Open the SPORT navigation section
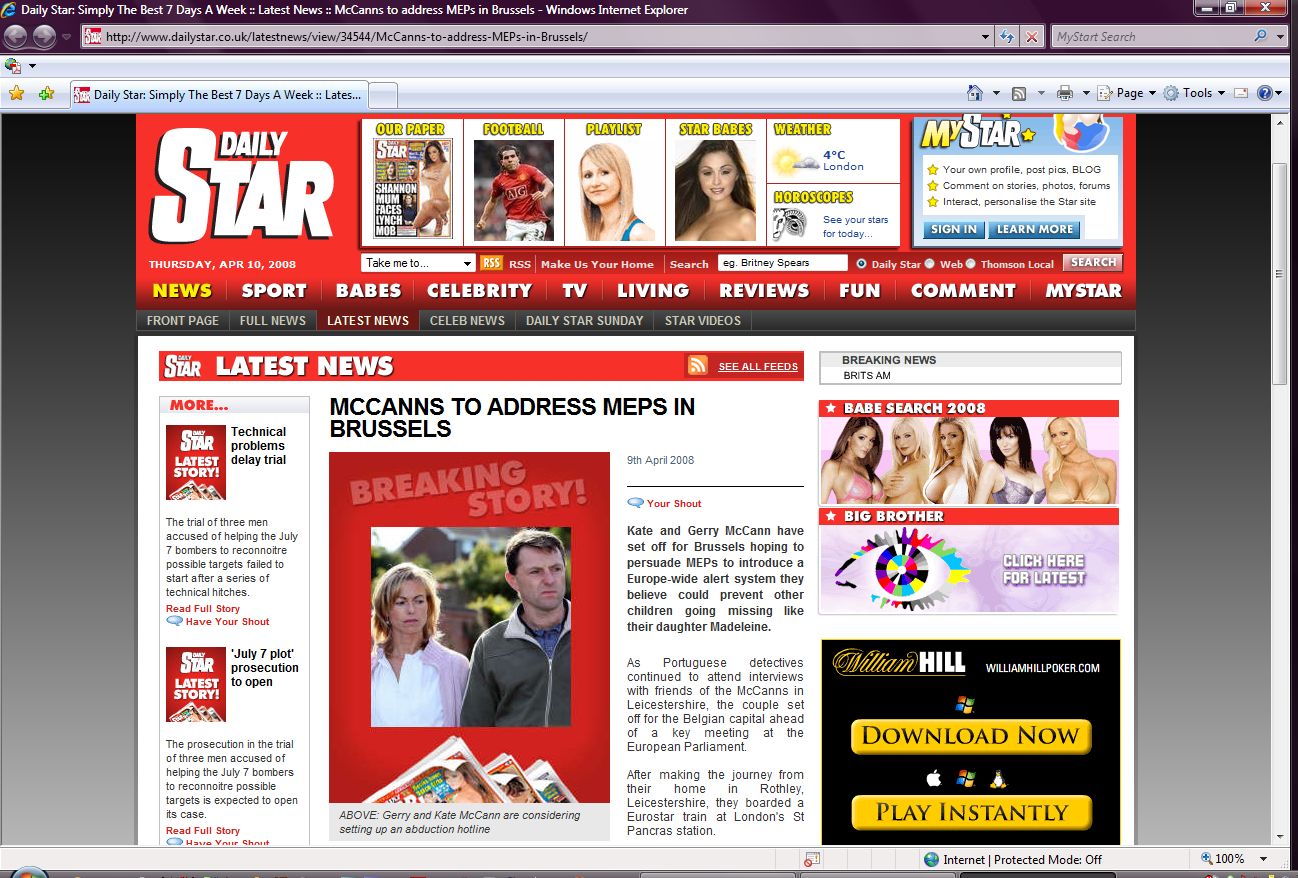This screenshot has width=1298, height=878. click(273, 291)
